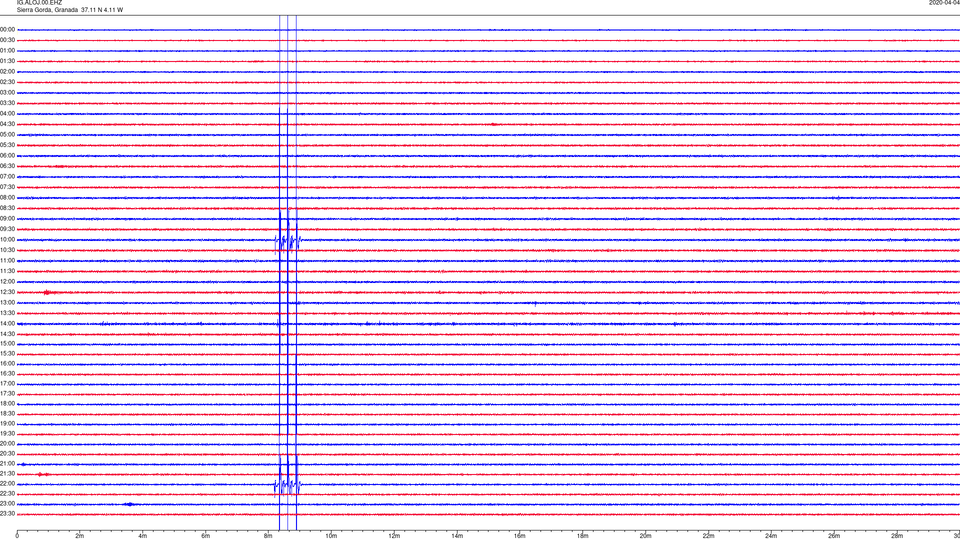
Task: Select the 14:00 trace time label
Action: 7,324
